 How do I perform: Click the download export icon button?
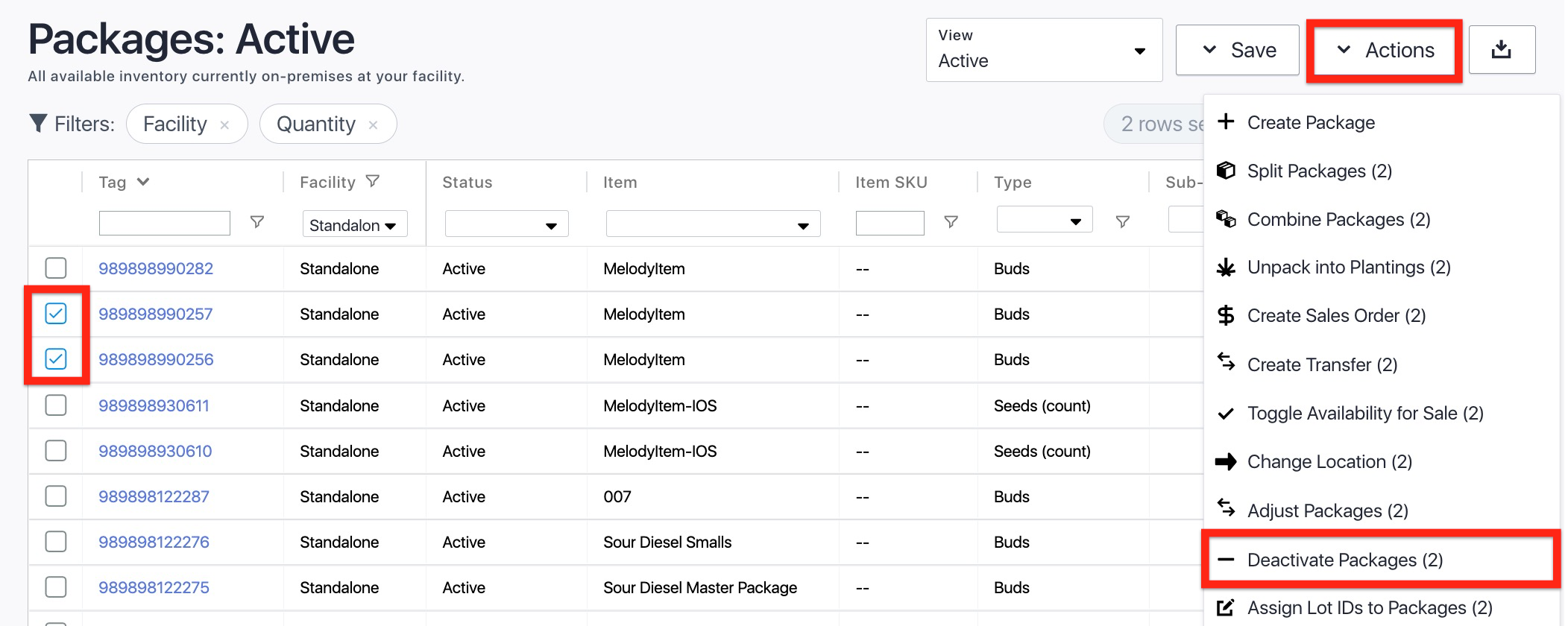coord(1501,50)
